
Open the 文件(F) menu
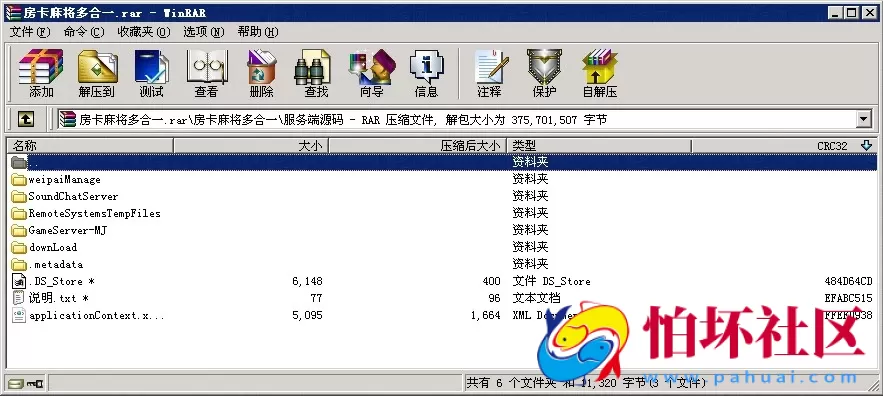[x=30, y=32]
